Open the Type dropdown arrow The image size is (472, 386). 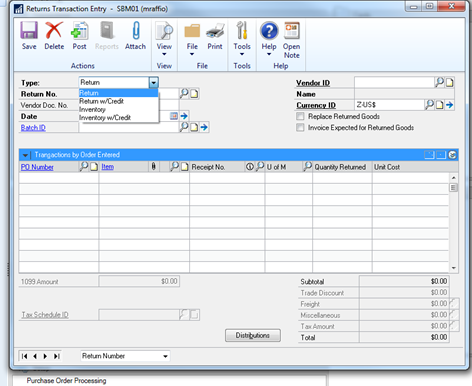point(154,82)
